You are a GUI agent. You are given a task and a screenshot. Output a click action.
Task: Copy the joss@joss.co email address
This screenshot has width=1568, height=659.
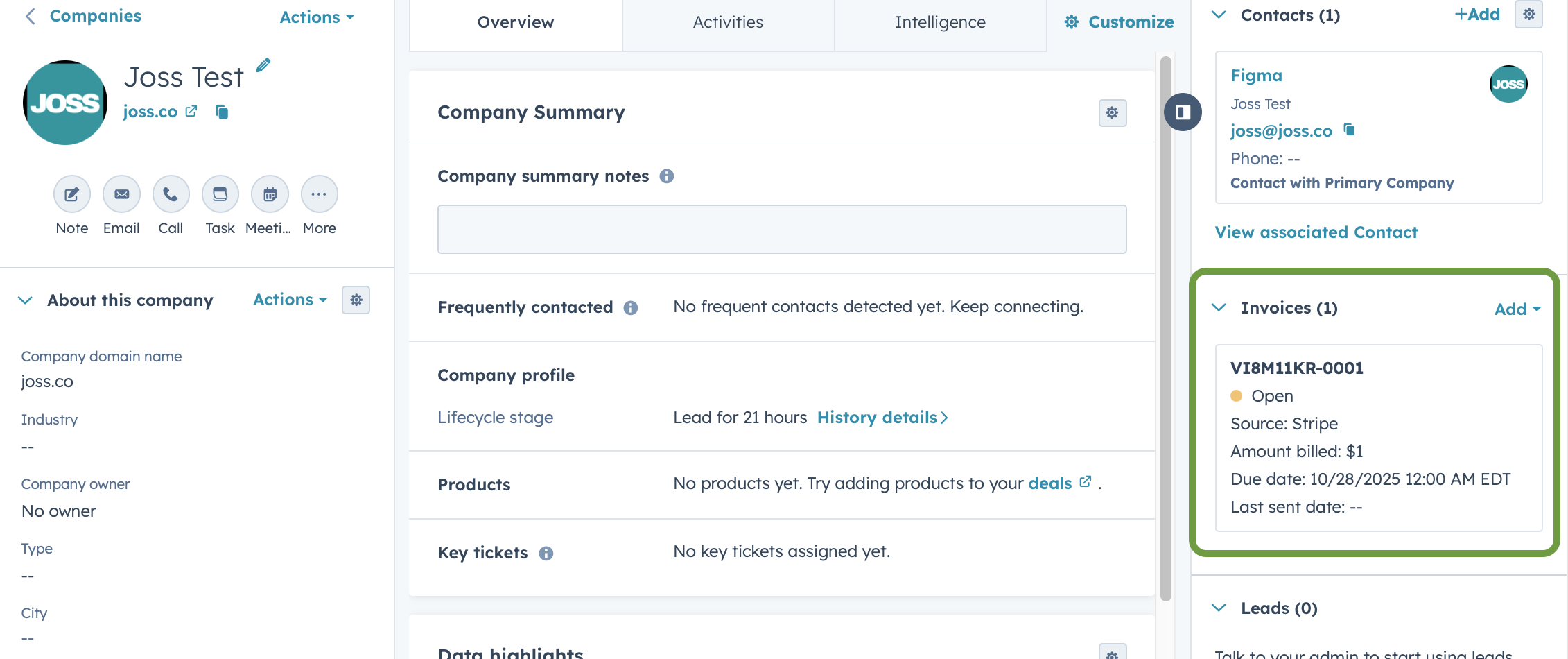(x=1349, y=130)
